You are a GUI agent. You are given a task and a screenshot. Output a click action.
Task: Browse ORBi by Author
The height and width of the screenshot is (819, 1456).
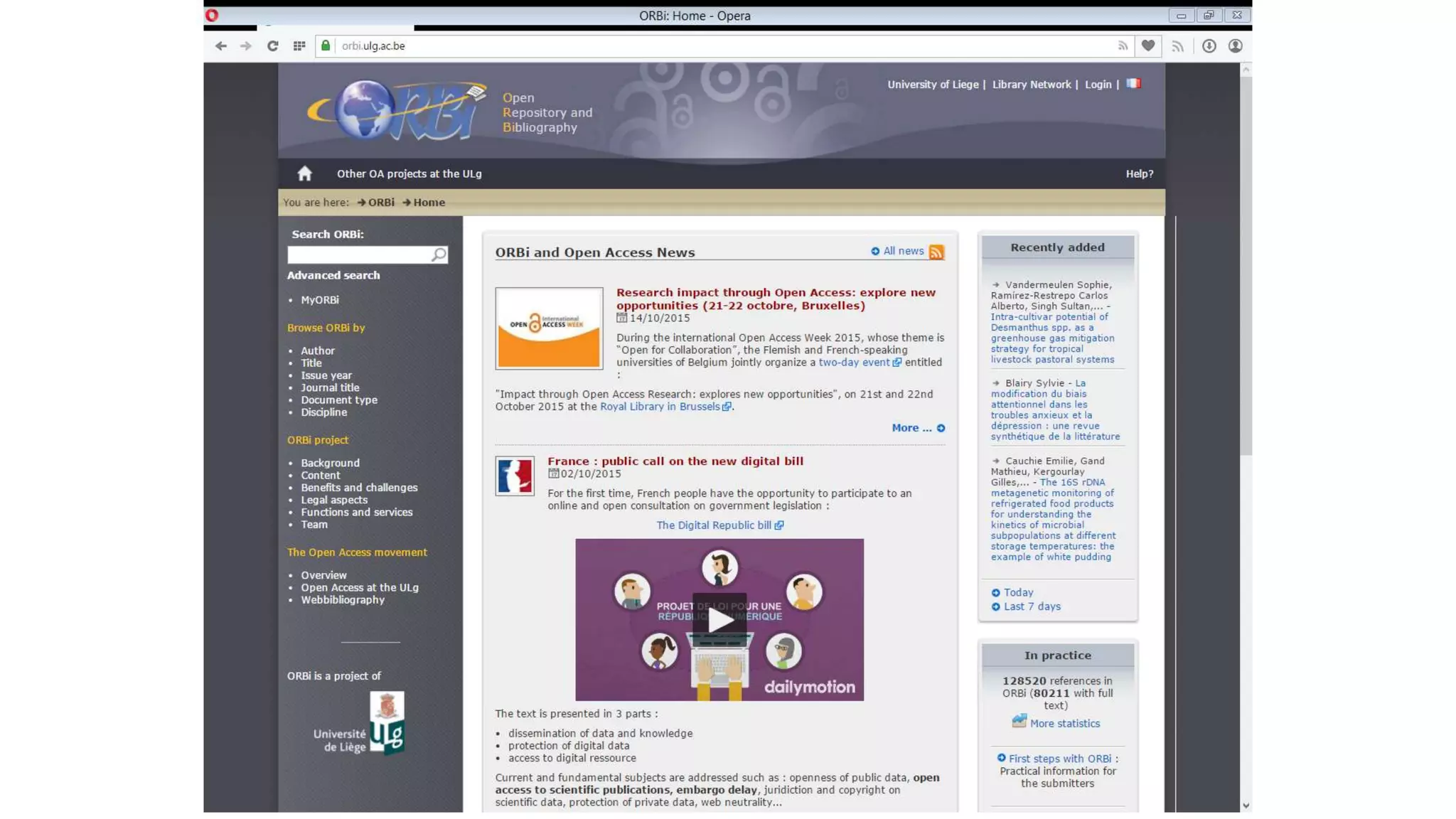tap(317, 350)
